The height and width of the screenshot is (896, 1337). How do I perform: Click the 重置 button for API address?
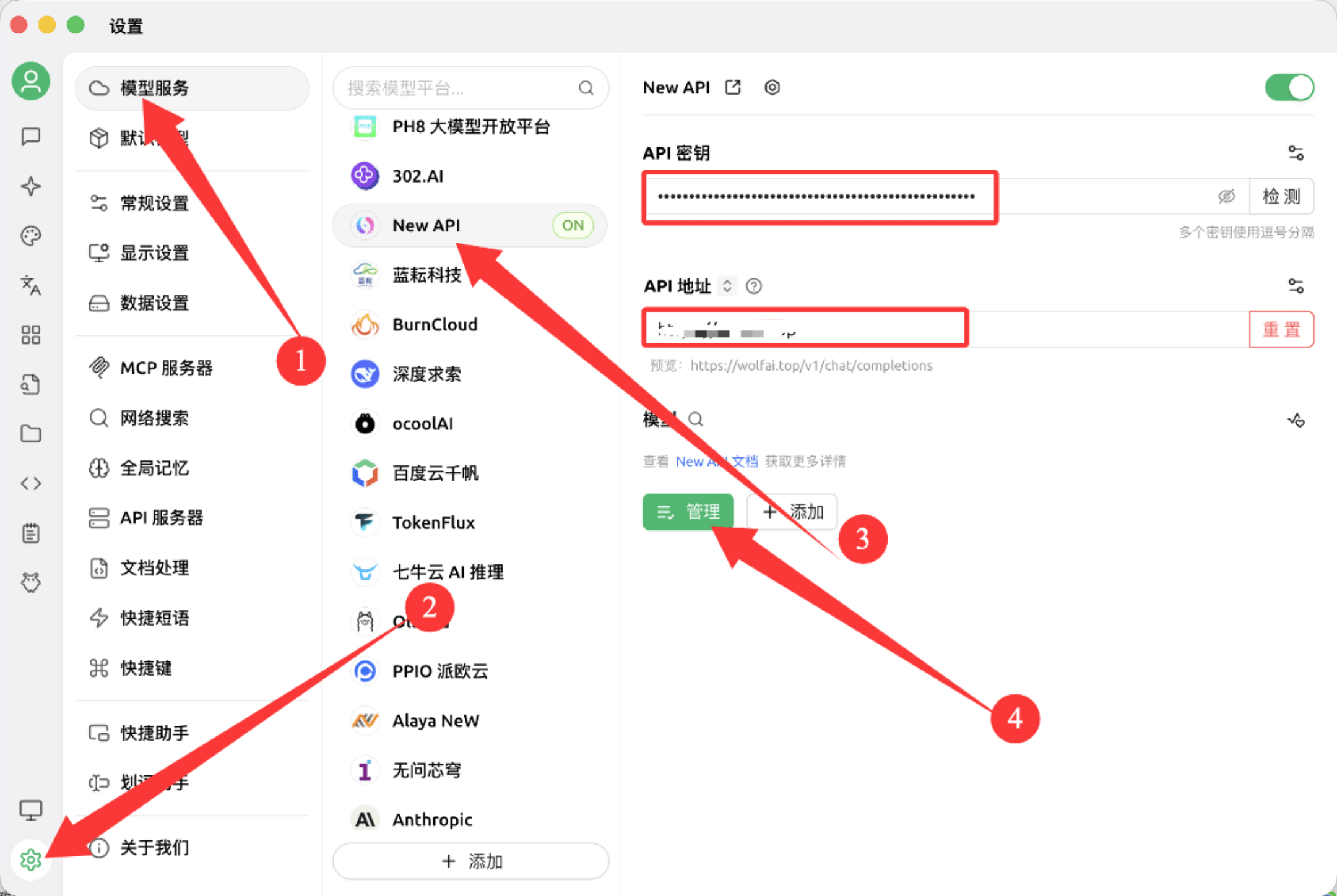(x=1281, y=329)
